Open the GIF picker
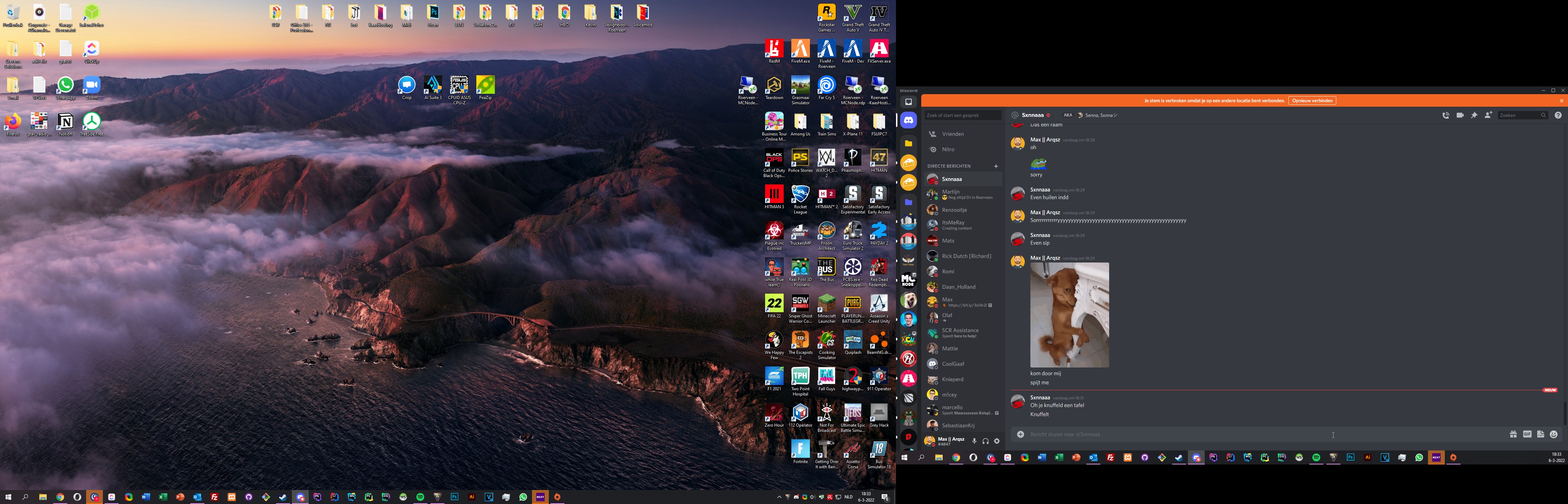This screenshot has height=504, width=1568. pos(1527,434)
